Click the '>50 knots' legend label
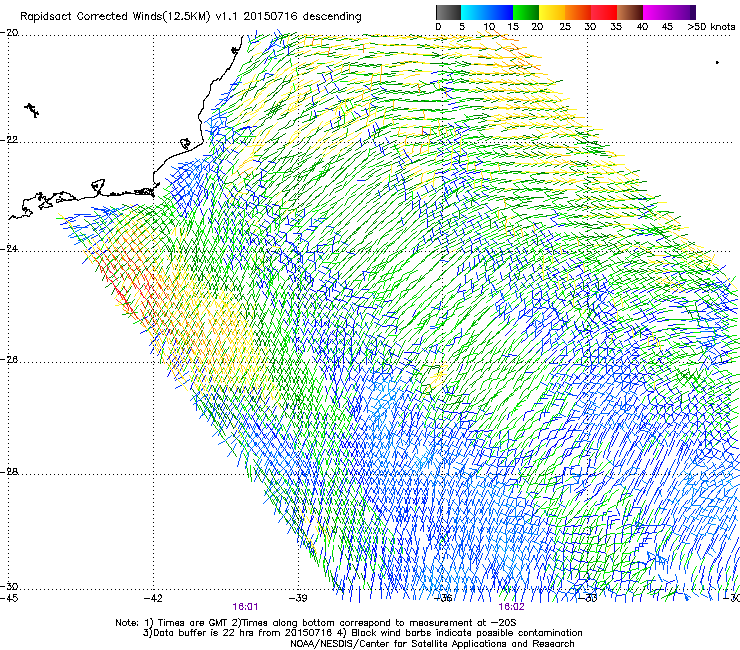740x650 pixels. click(711, 27)
